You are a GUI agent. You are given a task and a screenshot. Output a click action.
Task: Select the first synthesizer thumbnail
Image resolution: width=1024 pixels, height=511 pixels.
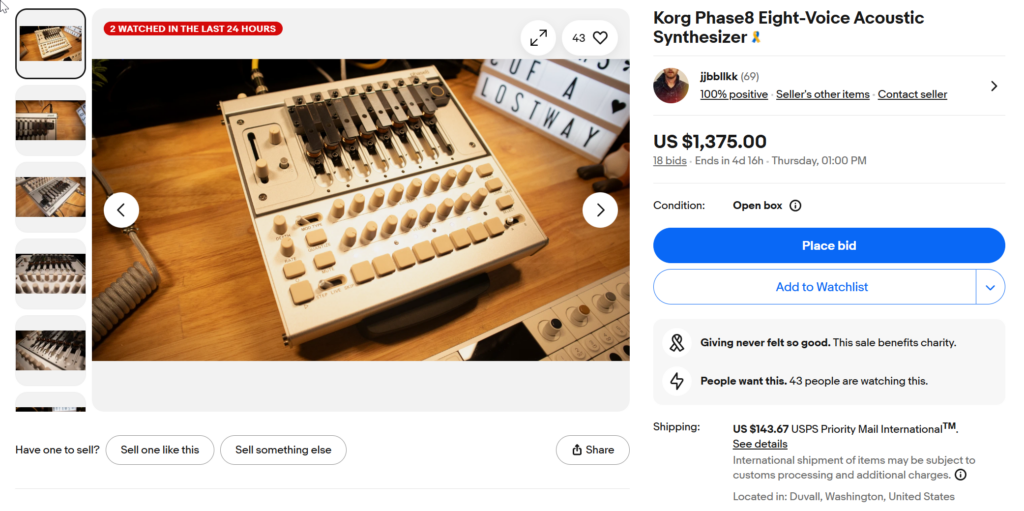tap(51, 44)
